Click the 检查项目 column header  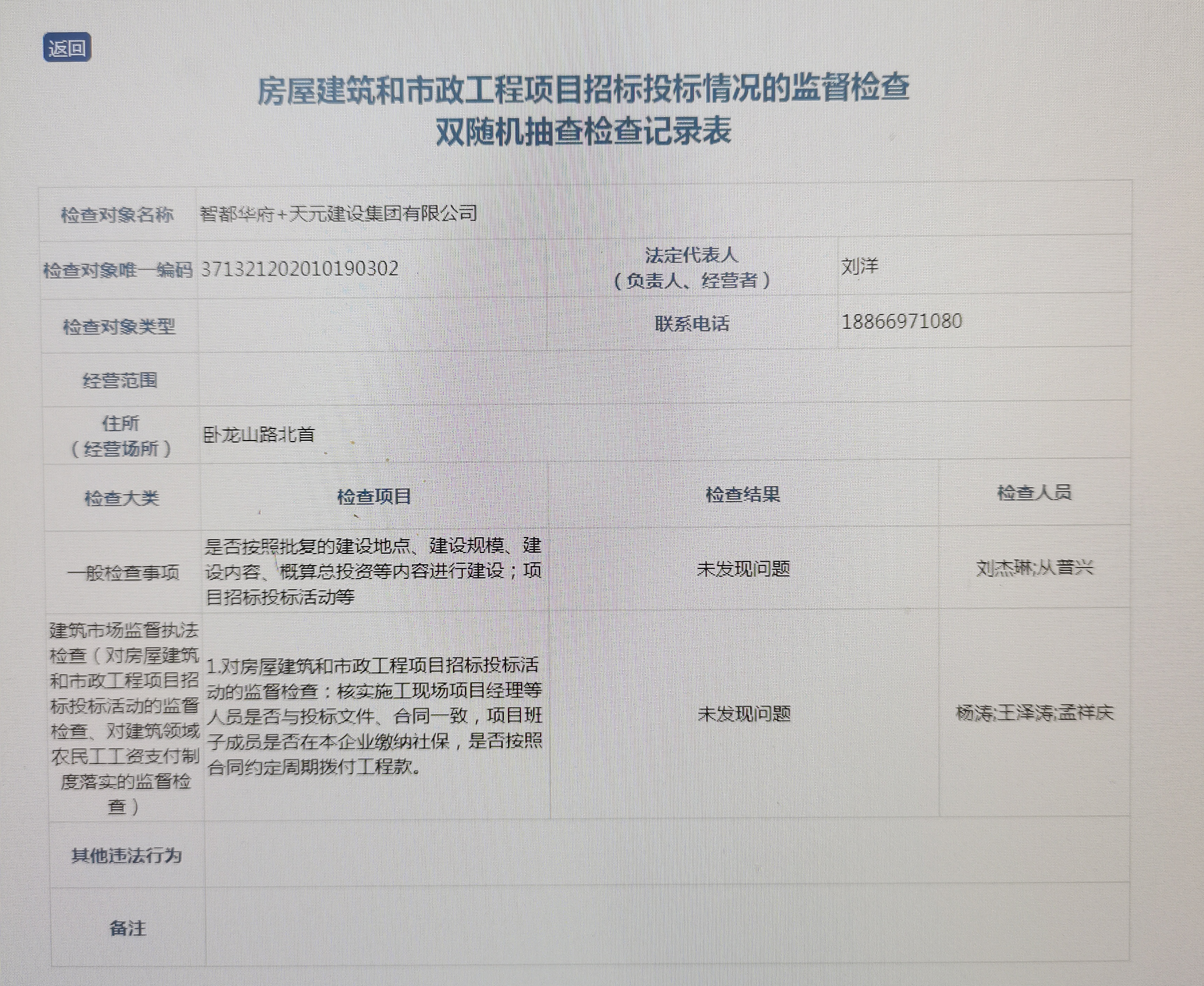click(x=374, y=496)
